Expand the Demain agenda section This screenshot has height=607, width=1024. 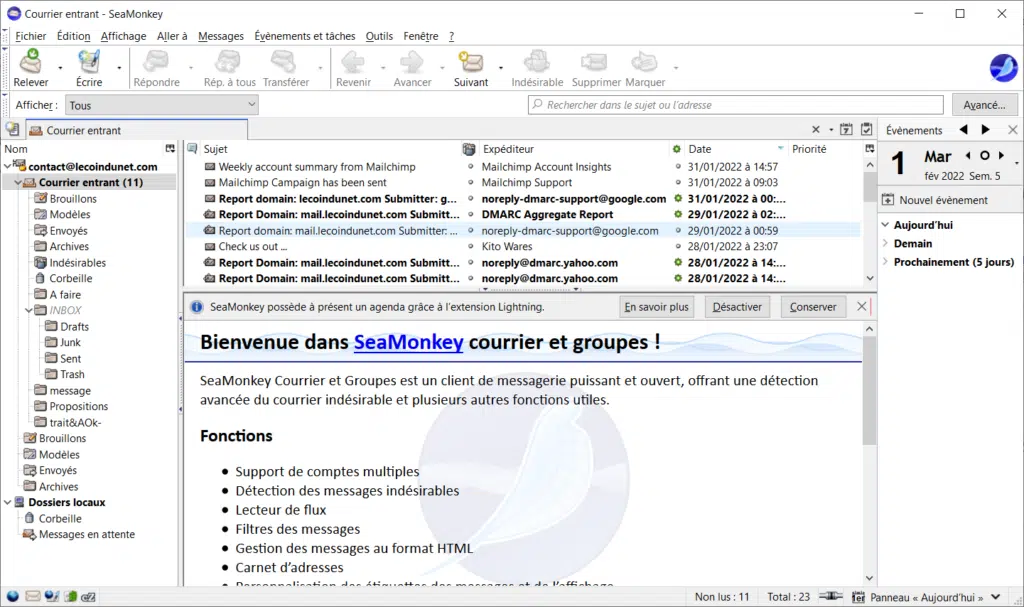pyautogui.click(x=886, y=243)
